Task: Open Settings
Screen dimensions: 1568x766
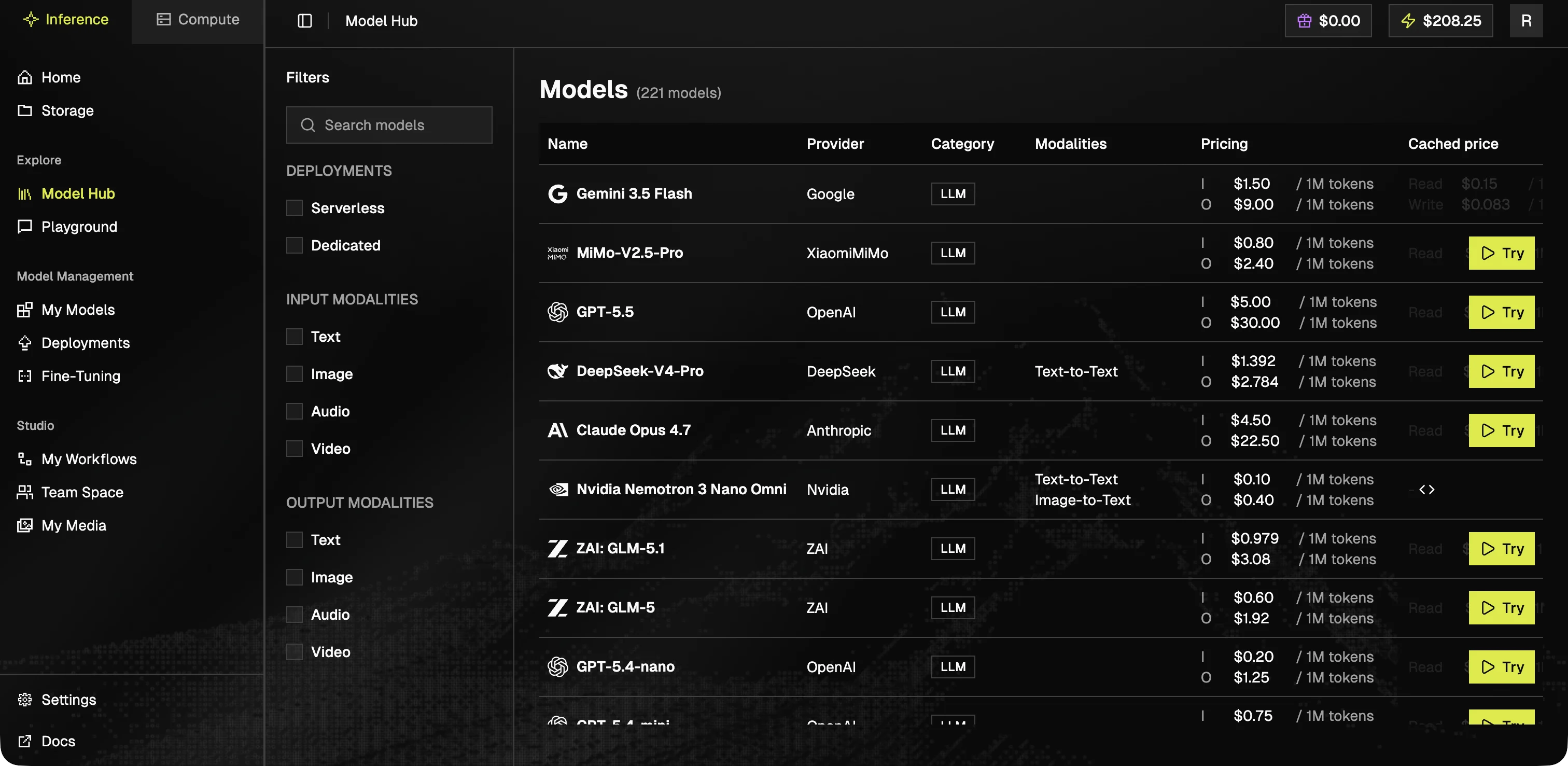Action: [x=57, y=699]
